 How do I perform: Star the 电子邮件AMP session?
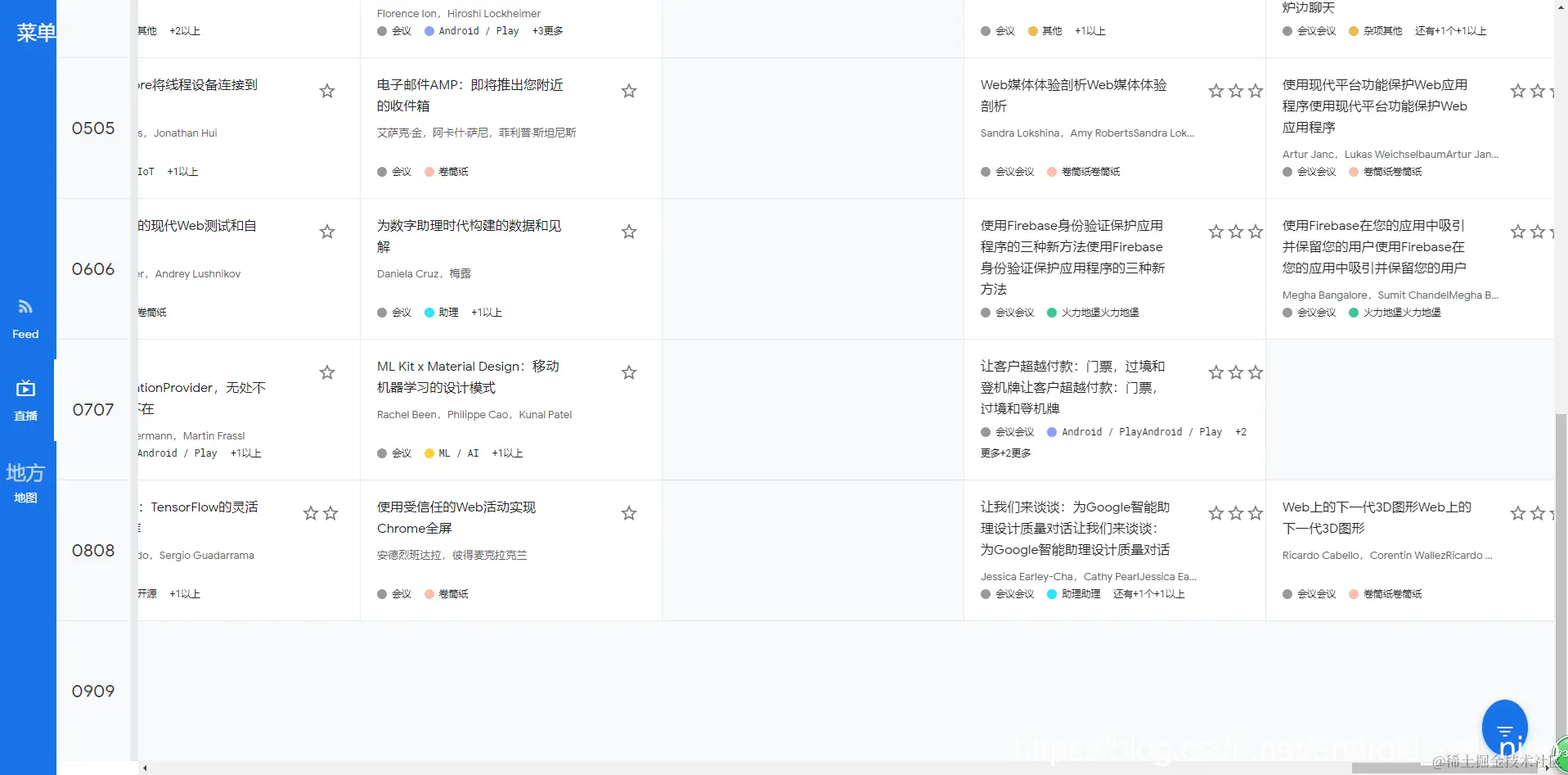click(629, 91)
